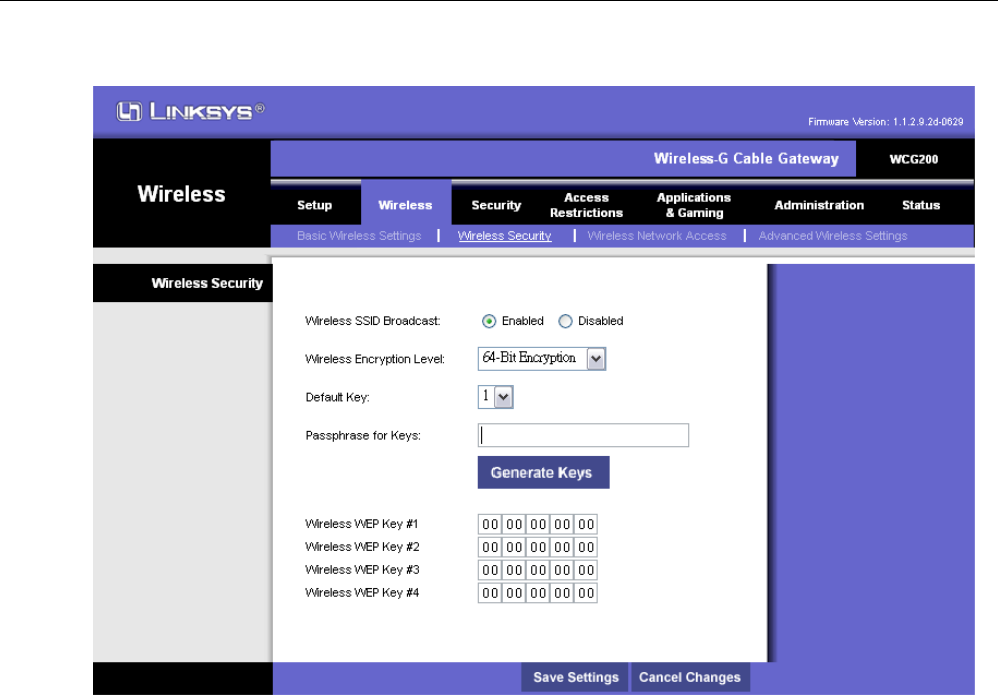
Task: Click first byte field of WEP Key #4
Action: pos(490,593)
